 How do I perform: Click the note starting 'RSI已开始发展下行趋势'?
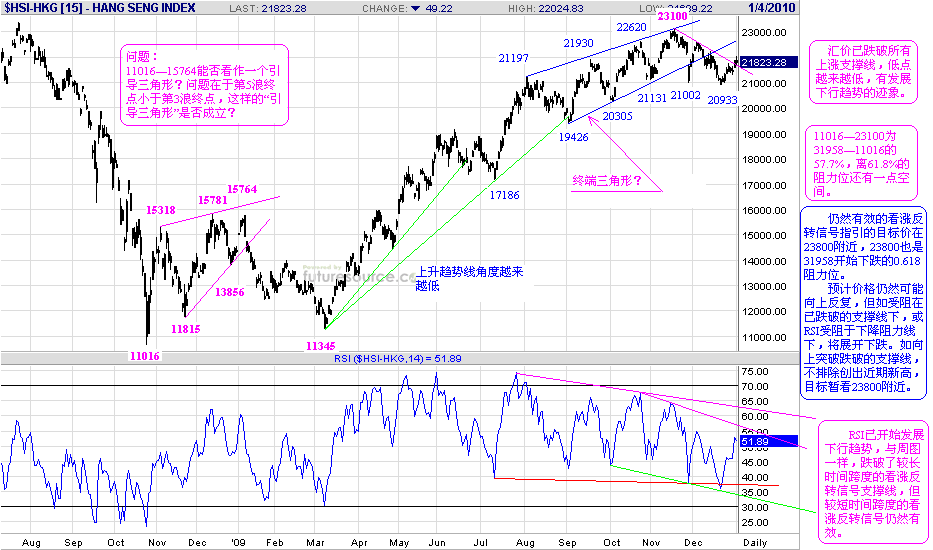point(873,484)
